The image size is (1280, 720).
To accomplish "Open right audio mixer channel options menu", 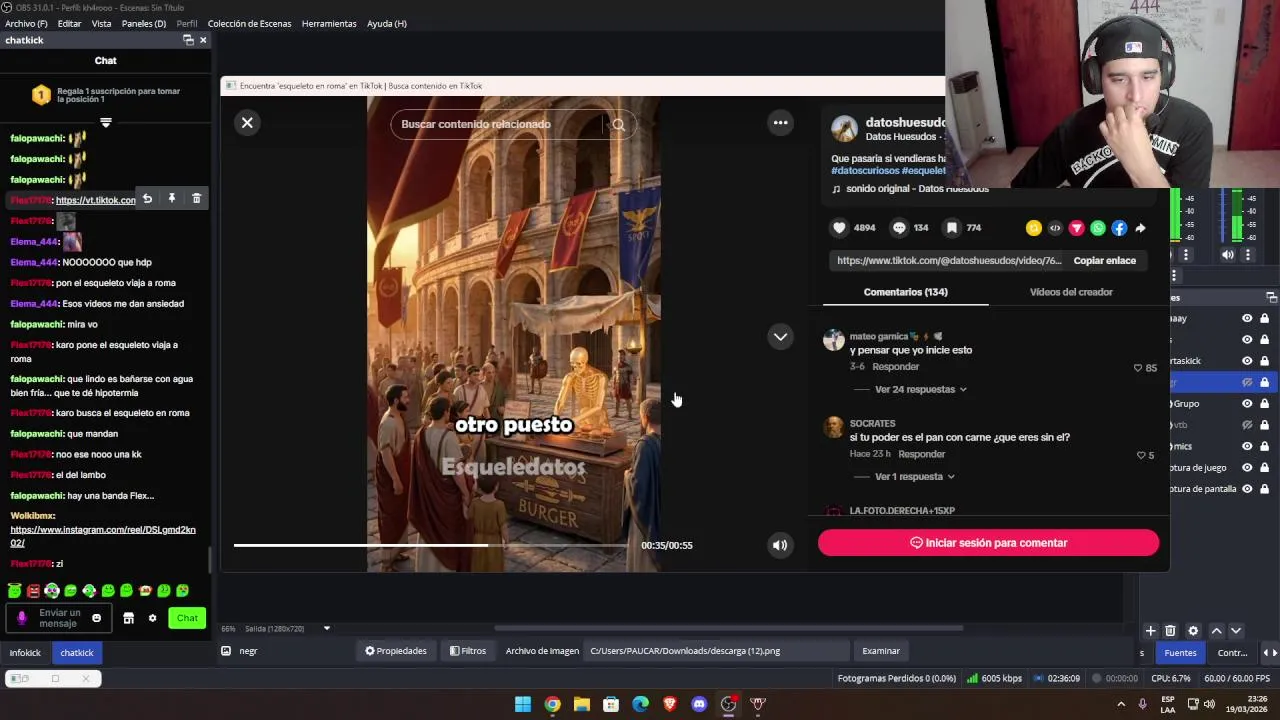I will tap(1248, 255).
